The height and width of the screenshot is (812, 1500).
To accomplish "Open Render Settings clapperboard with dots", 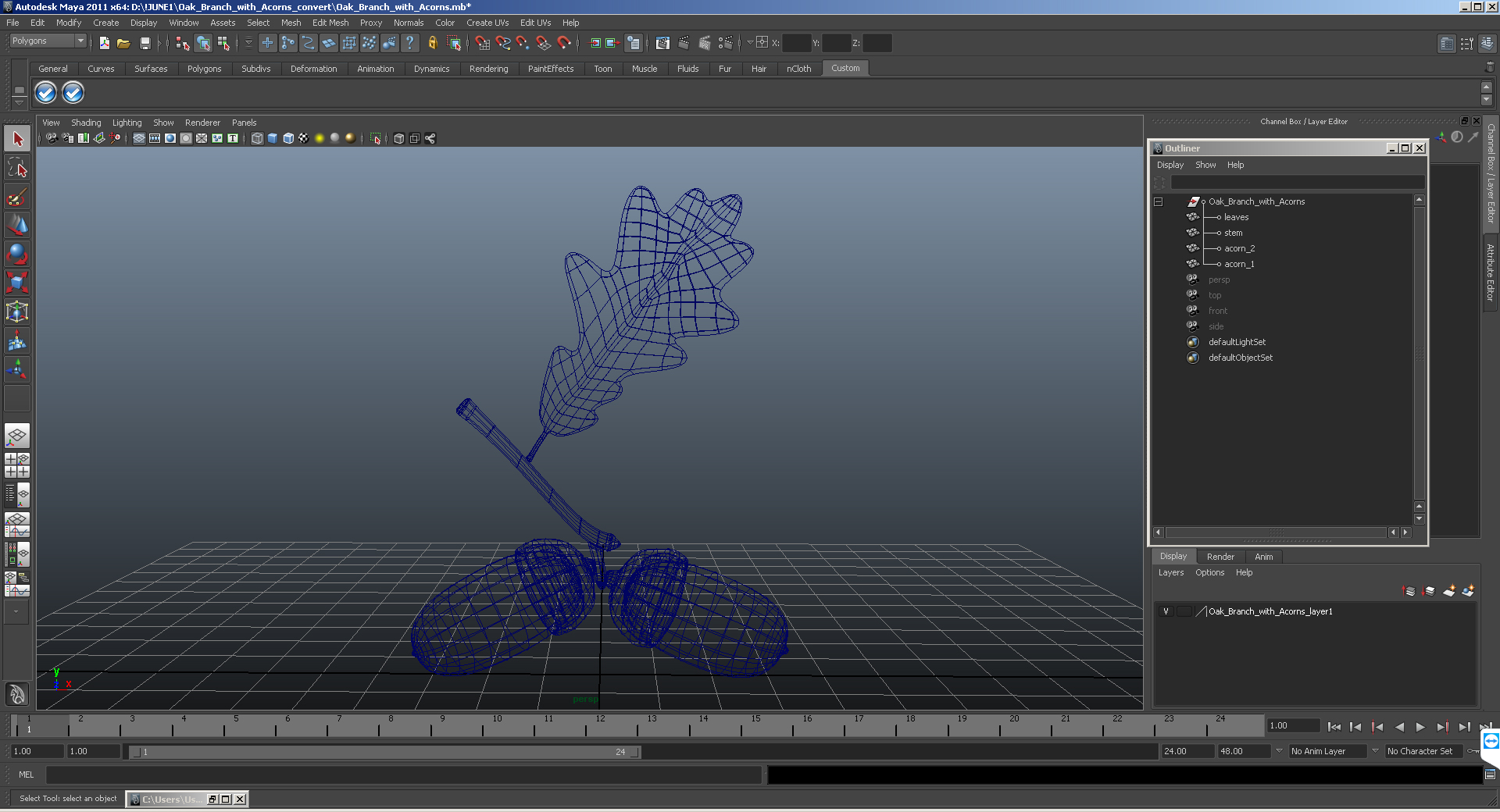I will 725,43.
